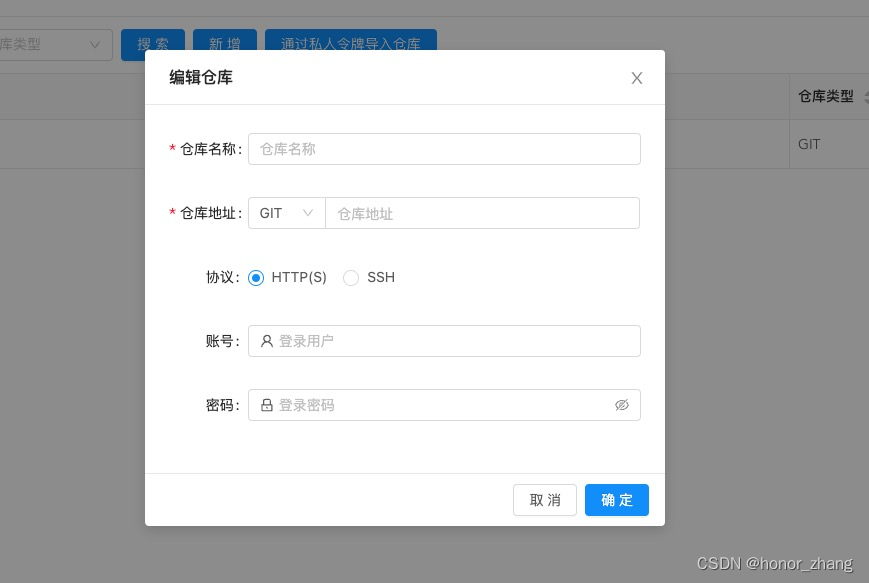Click the user icon in account field
Viewport: 869px width, 583px height.
coord(267,341)
